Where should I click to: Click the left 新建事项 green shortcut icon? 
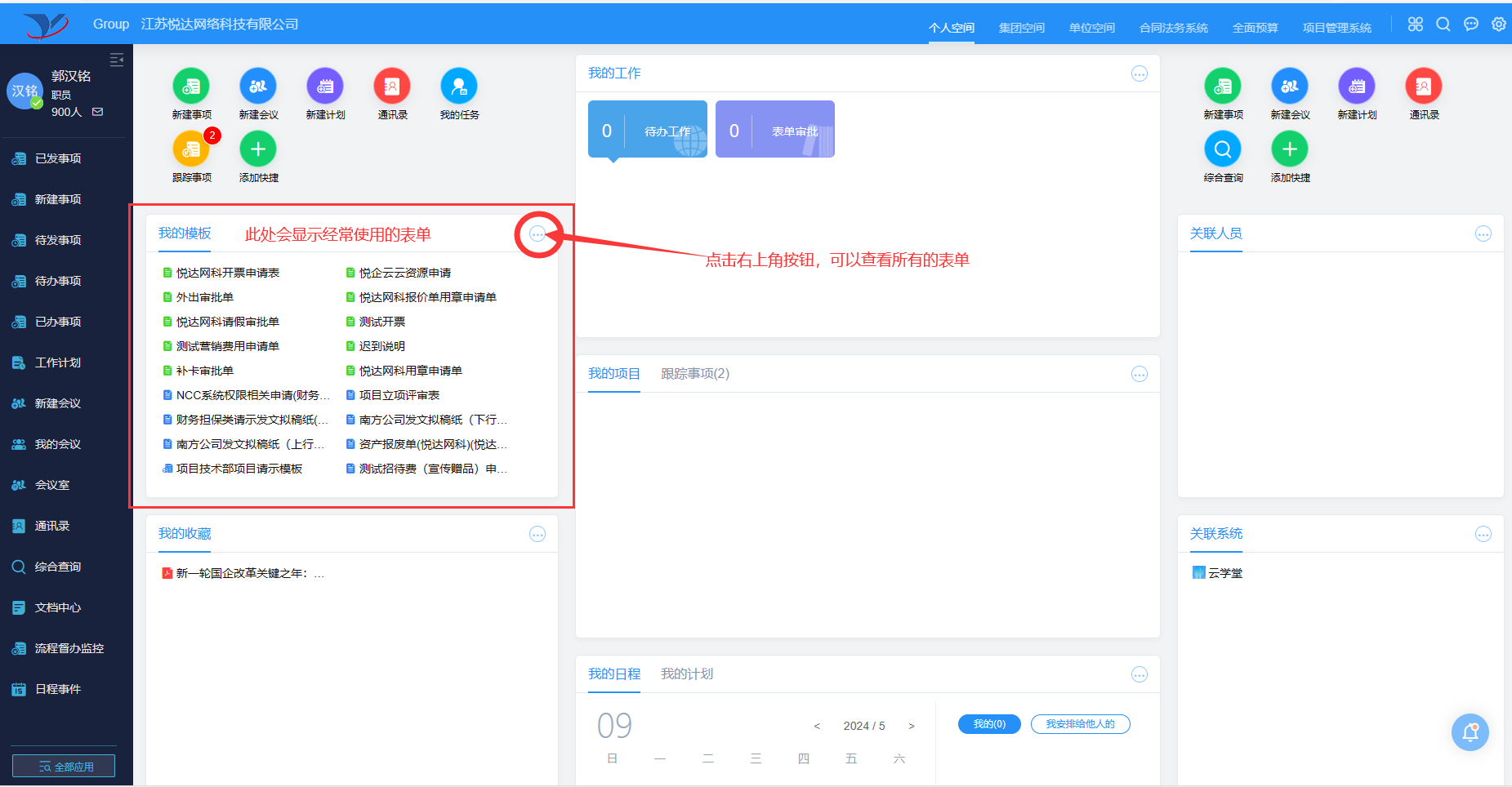coord(191,87)
